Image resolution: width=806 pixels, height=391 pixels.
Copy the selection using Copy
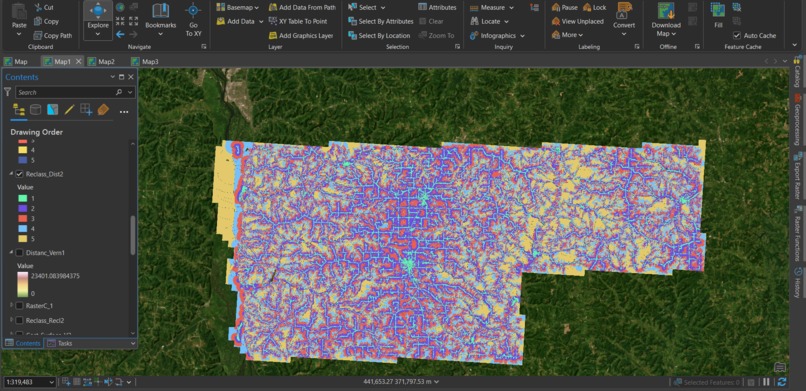tap(46, 22)
